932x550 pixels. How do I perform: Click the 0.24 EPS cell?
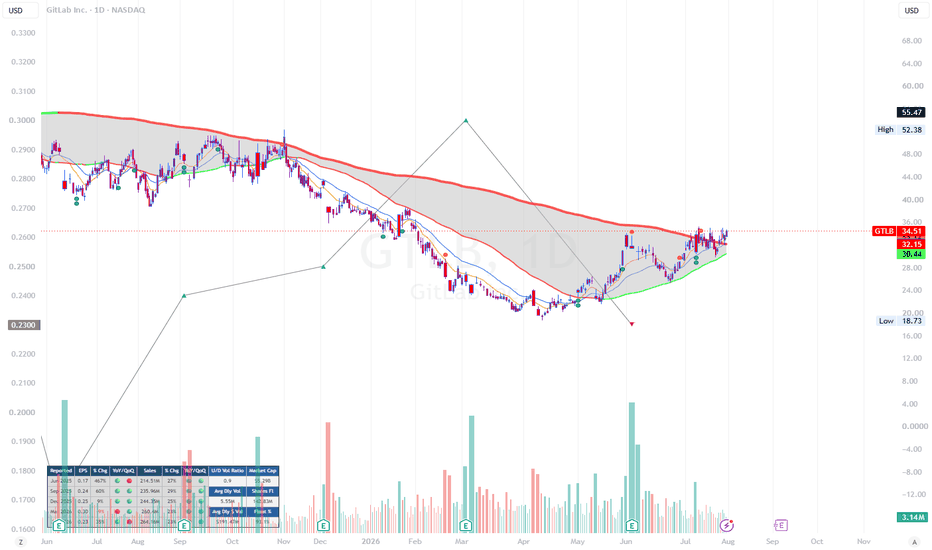coord(83,491)
